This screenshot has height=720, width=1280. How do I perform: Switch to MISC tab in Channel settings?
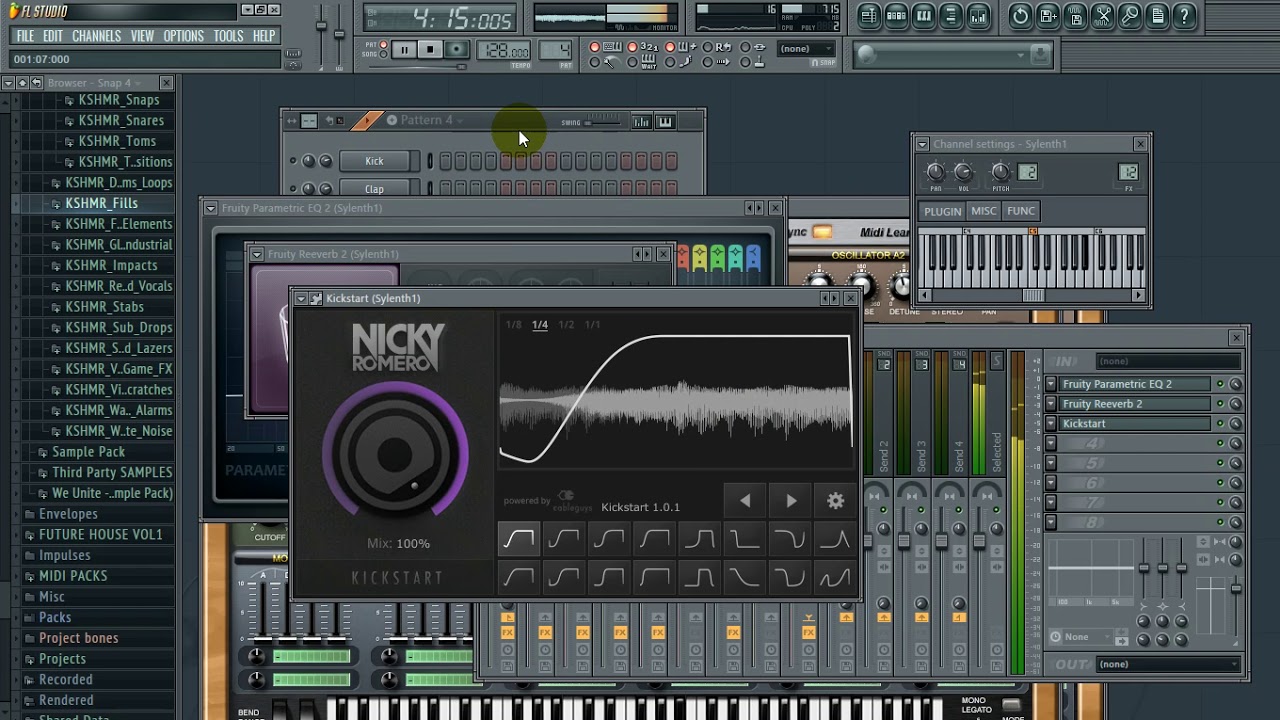point(984,211)
